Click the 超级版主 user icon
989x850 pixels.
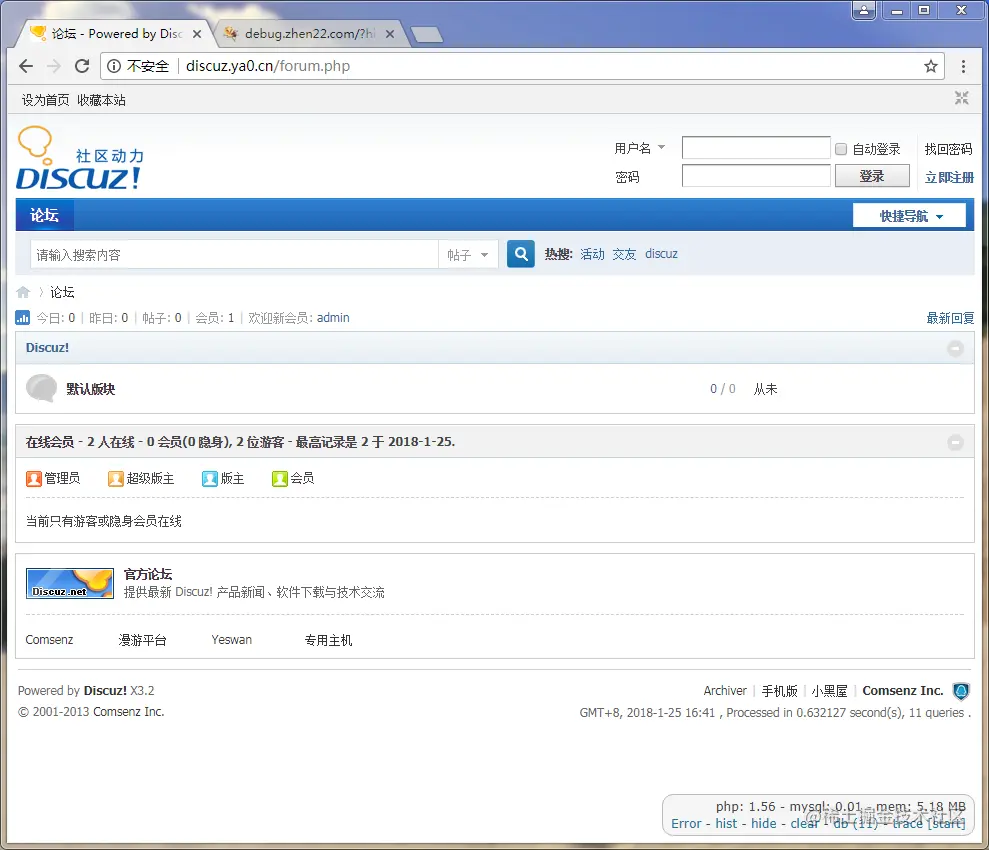coord(115,479)
